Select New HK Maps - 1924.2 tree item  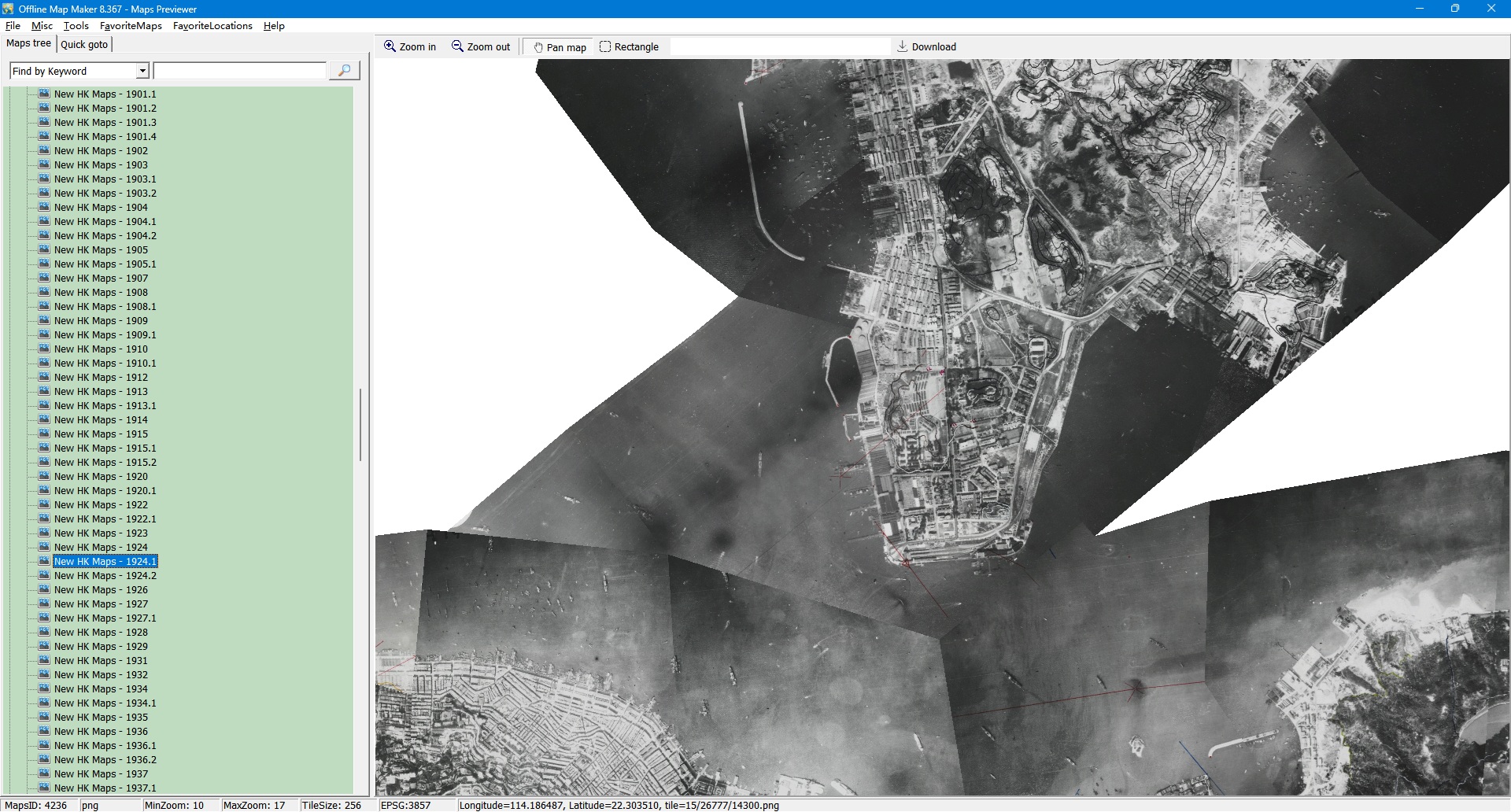tap(105, 576)
